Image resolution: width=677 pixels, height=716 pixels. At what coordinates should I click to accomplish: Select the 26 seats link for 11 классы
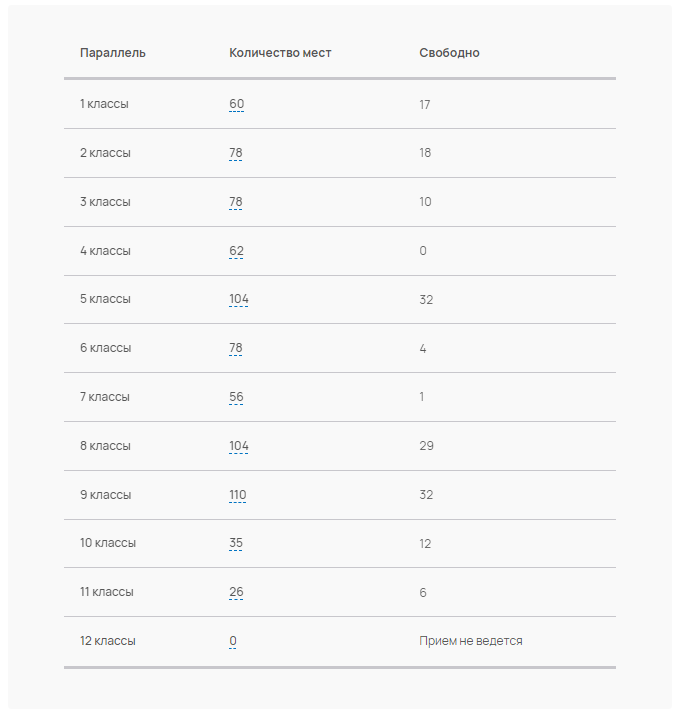point(236,592)
